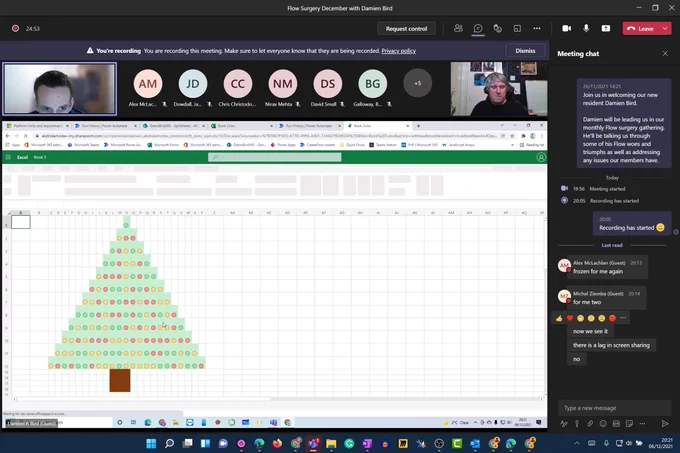Open Outlook from the taskbar
This screenshot has width=680, height=453.
click(x=475, y=443)
